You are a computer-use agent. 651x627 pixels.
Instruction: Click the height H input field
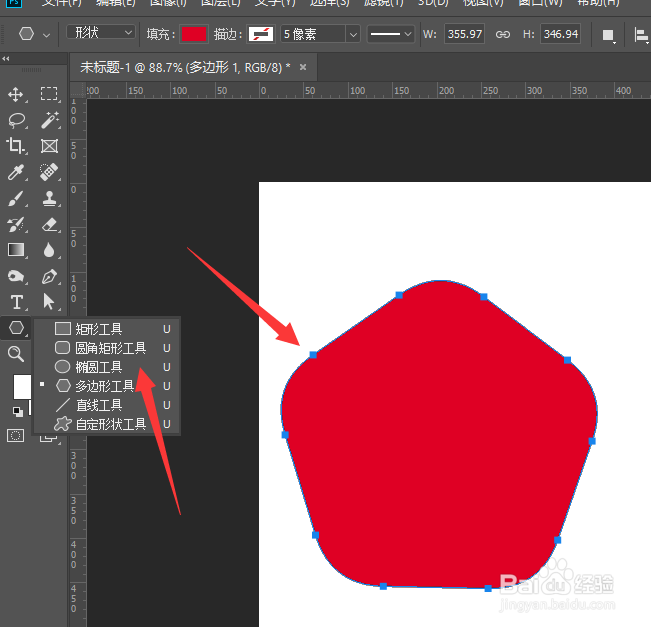(x=560, y=34)
